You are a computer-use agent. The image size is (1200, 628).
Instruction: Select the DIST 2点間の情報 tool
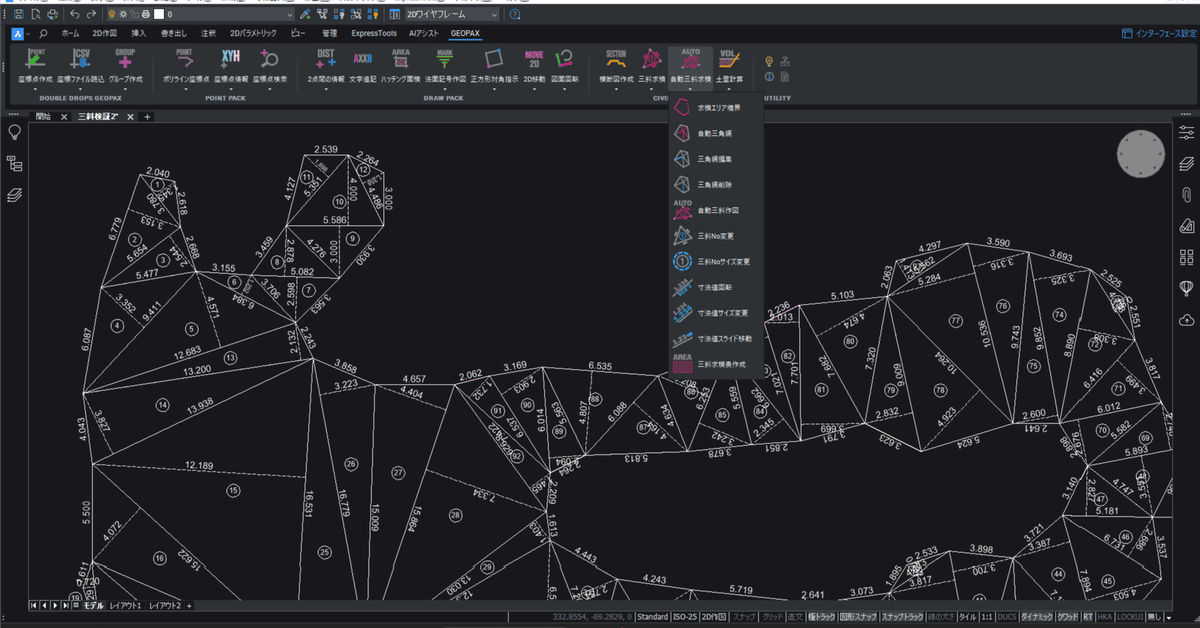pyautogui.click(x=325, y=64)
